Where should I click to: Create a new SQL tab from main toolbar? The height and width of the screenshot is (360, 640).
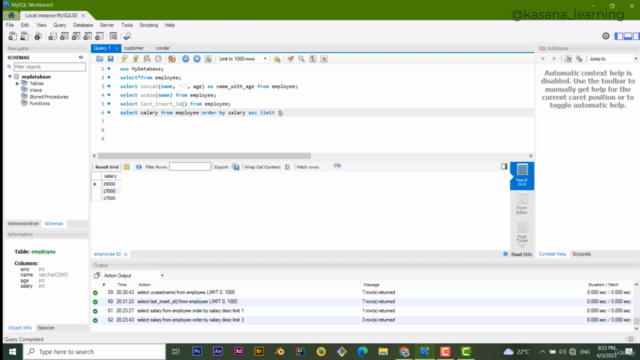12,36
